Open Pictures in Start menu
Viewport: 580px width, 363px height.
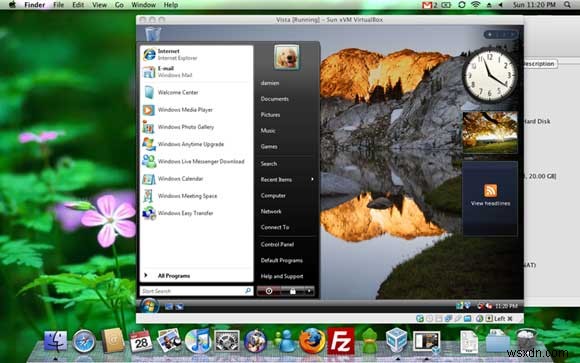pos(270,115)
